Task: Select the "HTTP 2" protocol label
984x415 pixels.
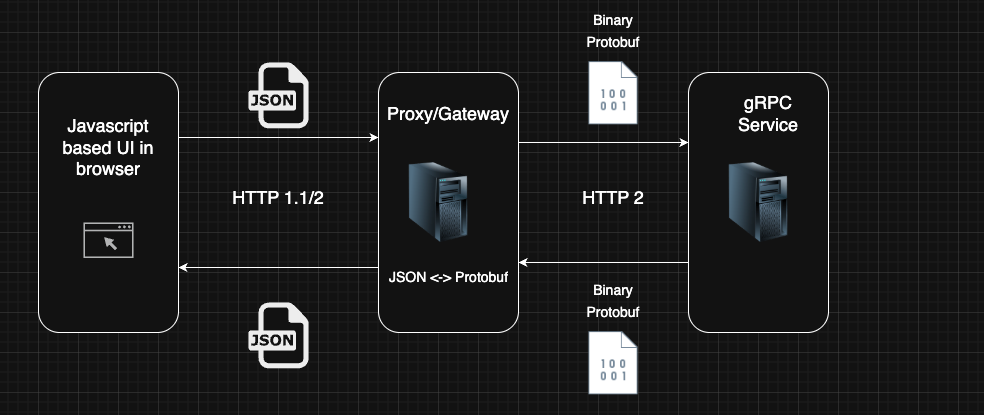Action: coord(612,198)
